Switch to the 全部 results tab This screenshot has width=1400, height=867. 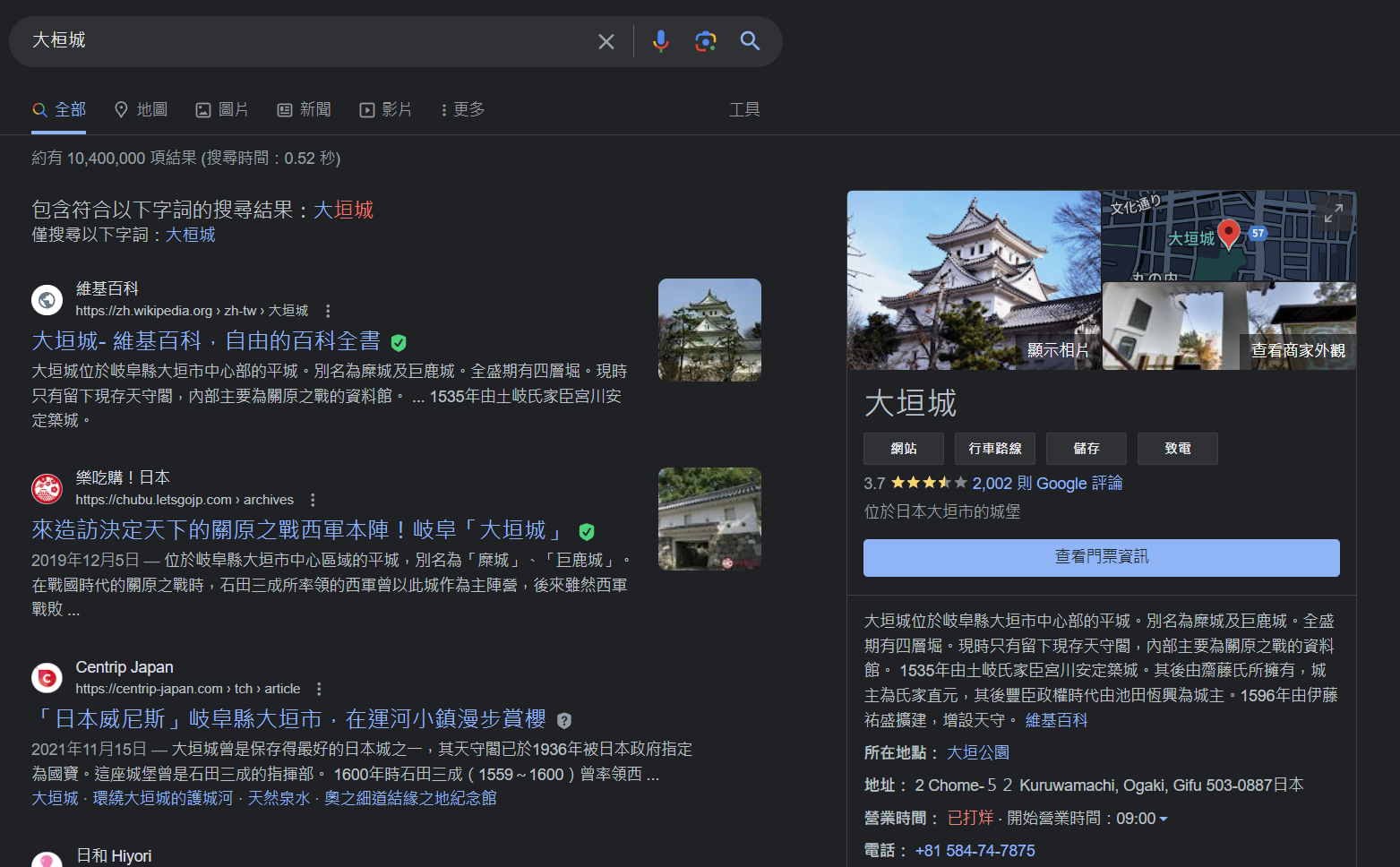[59, 109]
